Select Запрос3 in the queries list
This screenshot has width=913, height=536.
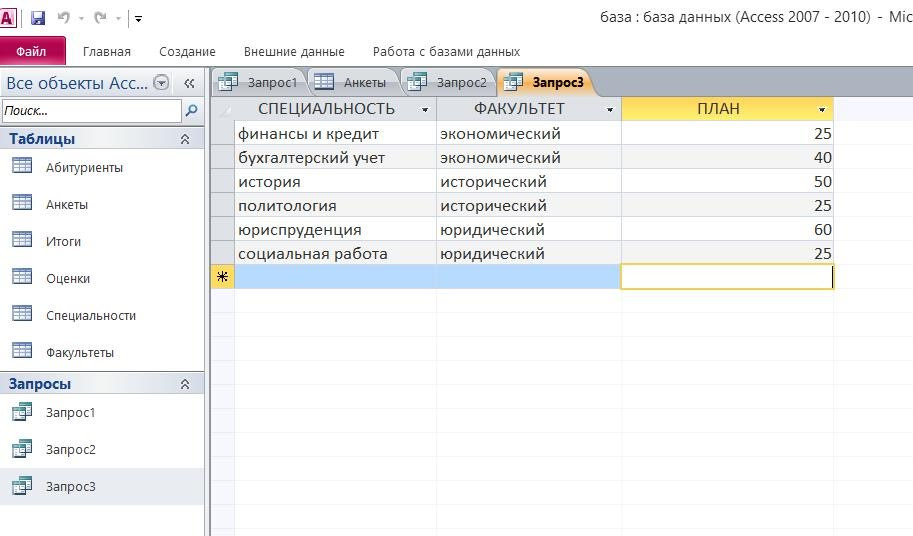click(70, 487)
